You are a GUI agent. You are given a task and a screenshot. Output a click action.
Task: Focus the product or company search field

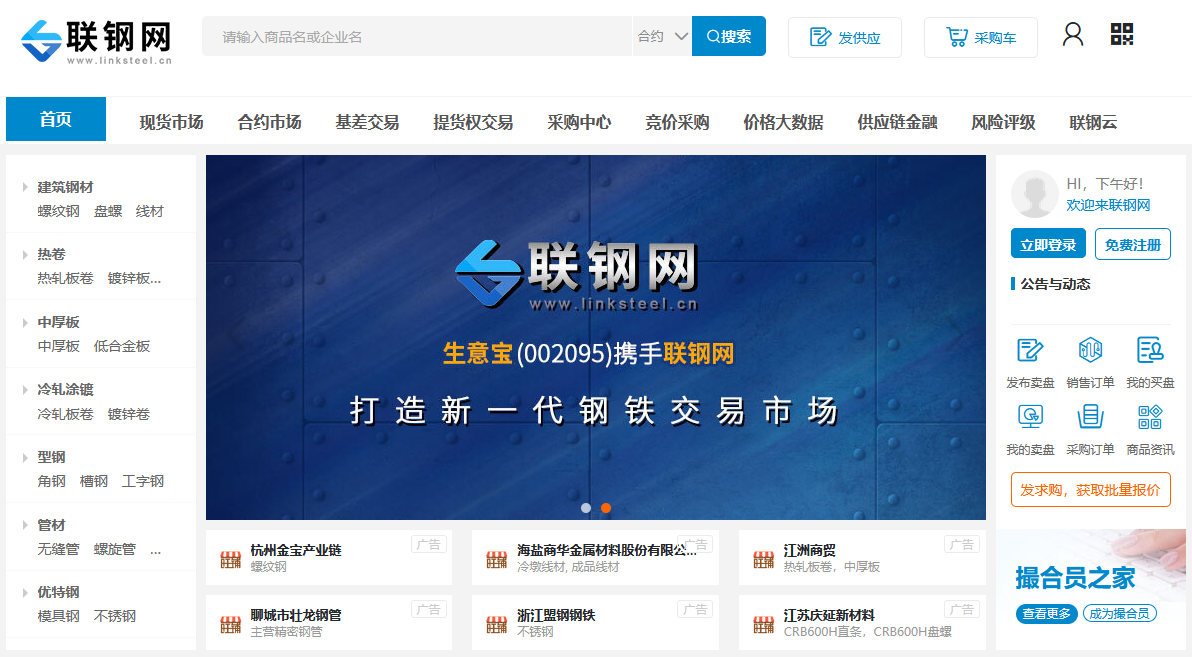(x=417, y=36)
